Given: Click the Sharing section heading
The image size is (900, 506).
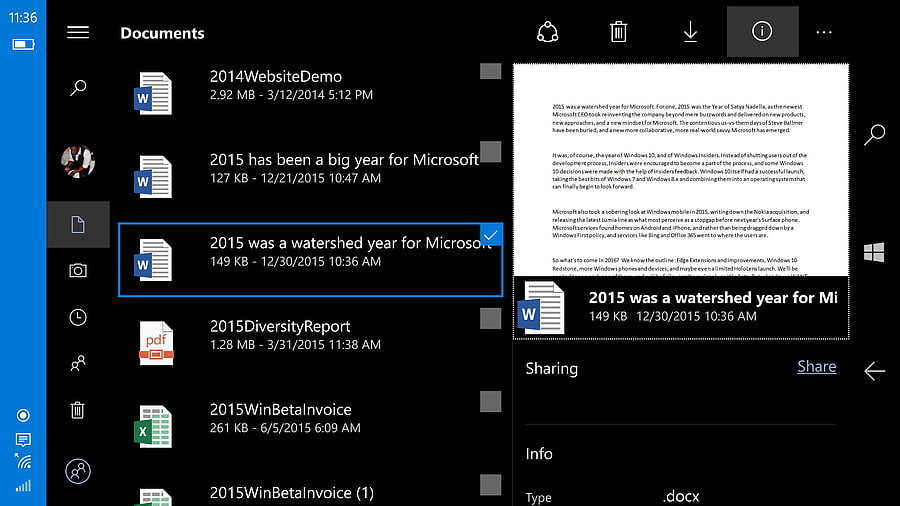Looking at the screenshot, I should coord(552,368).
